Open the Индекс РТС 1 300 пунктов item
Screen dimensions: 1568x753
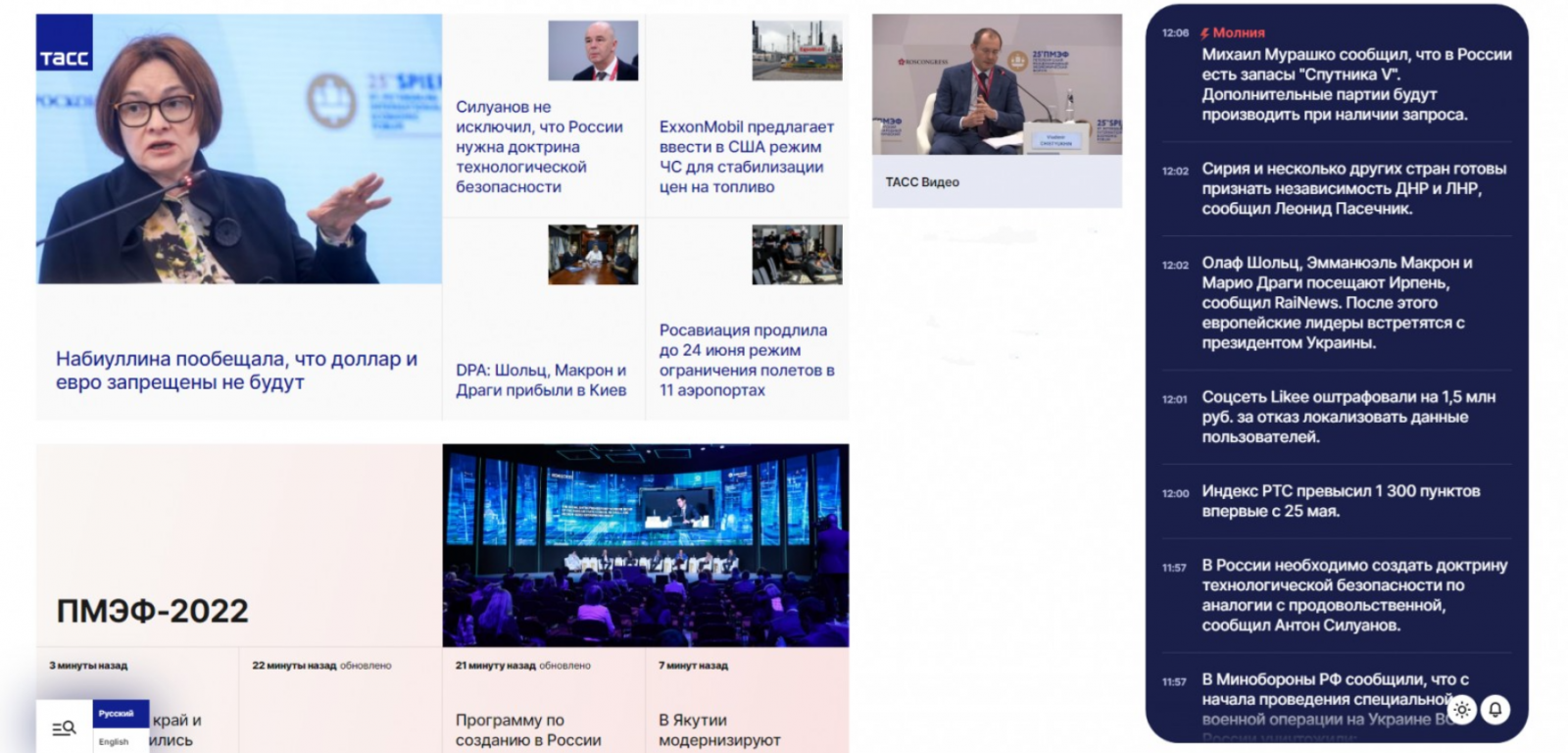click(1341, 501)
